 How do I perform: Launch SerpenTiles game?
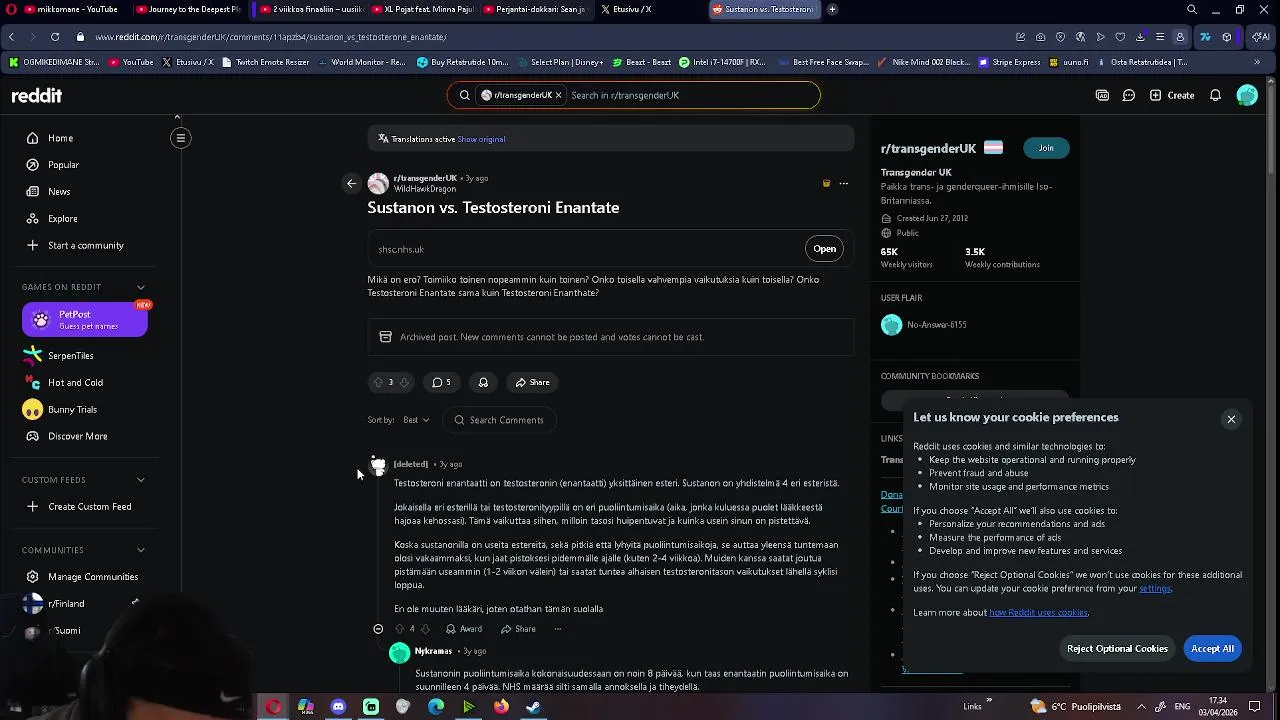(71, 356)
